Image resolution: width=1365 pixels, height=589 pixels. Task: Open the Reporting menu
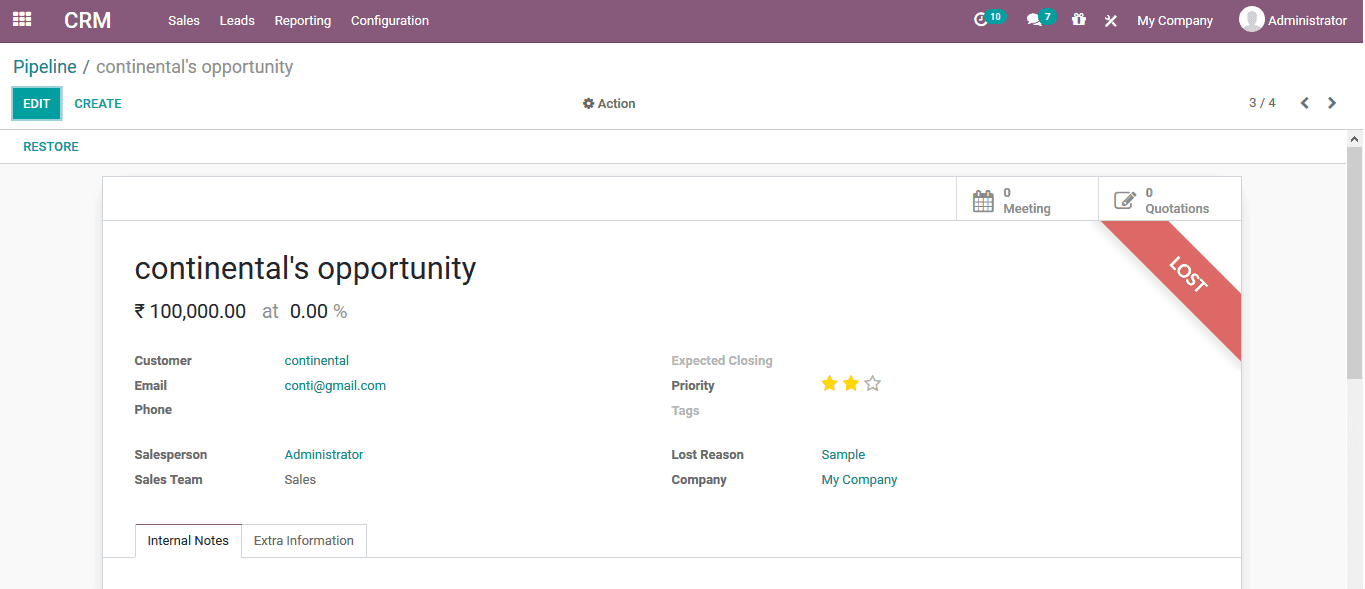(302, 20)
